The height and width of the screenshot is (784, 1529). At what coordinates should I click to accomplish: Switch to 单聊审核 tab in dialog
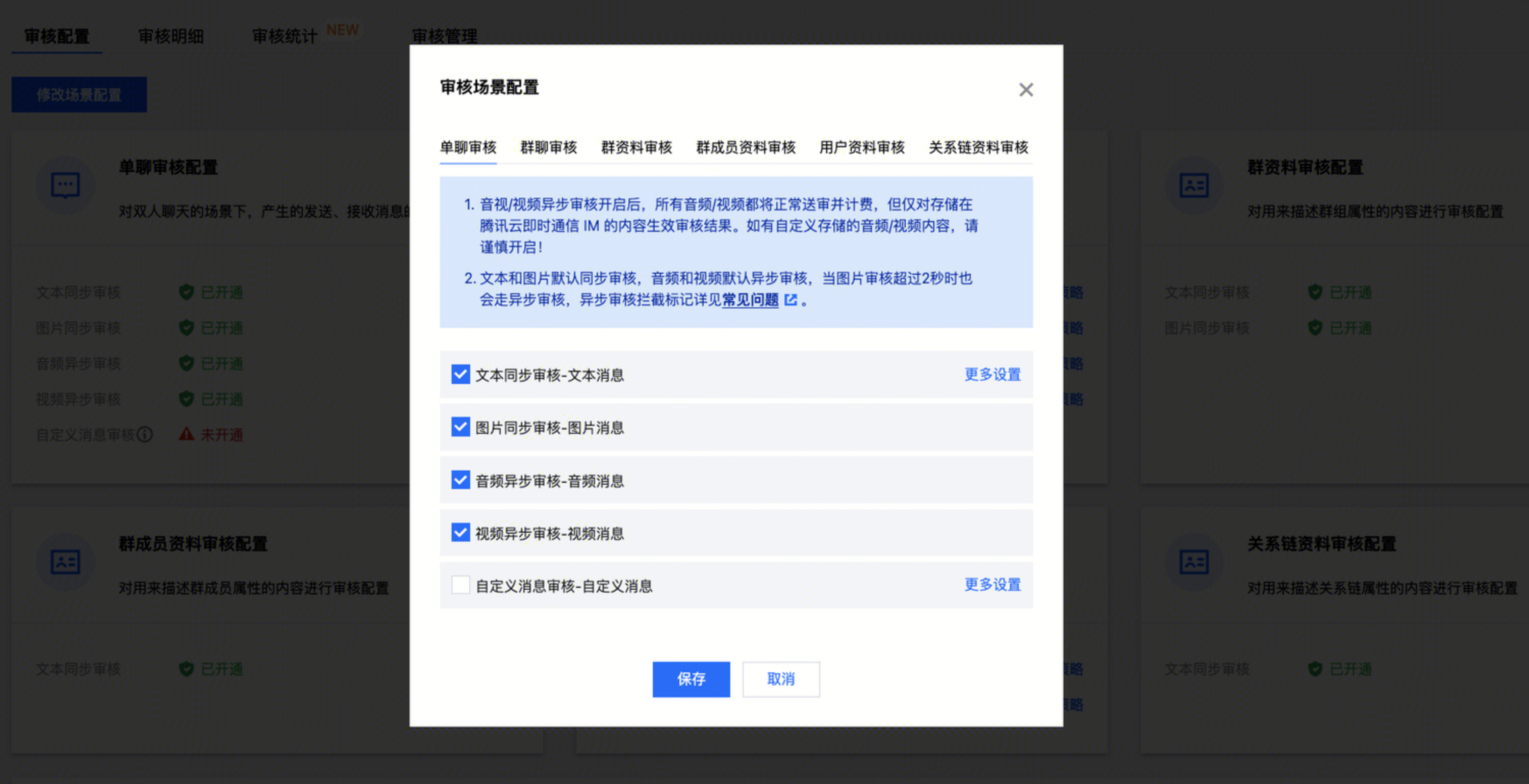pos(468,147)
